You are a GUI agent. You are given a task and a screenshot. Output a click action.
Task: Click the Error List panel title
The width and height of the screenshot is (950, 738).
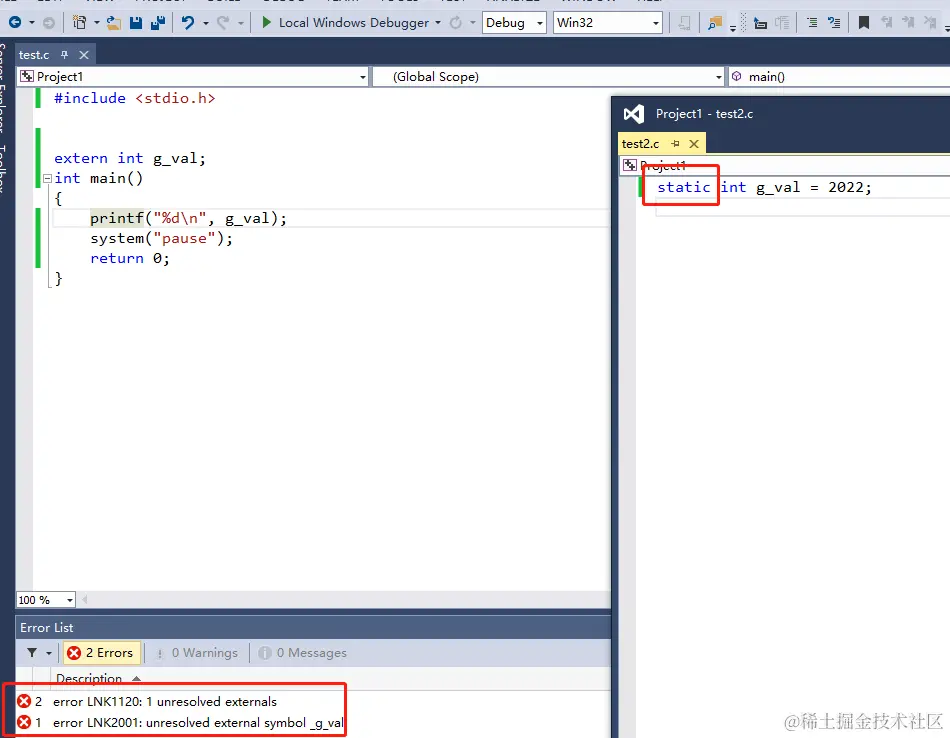pos(47,628)
